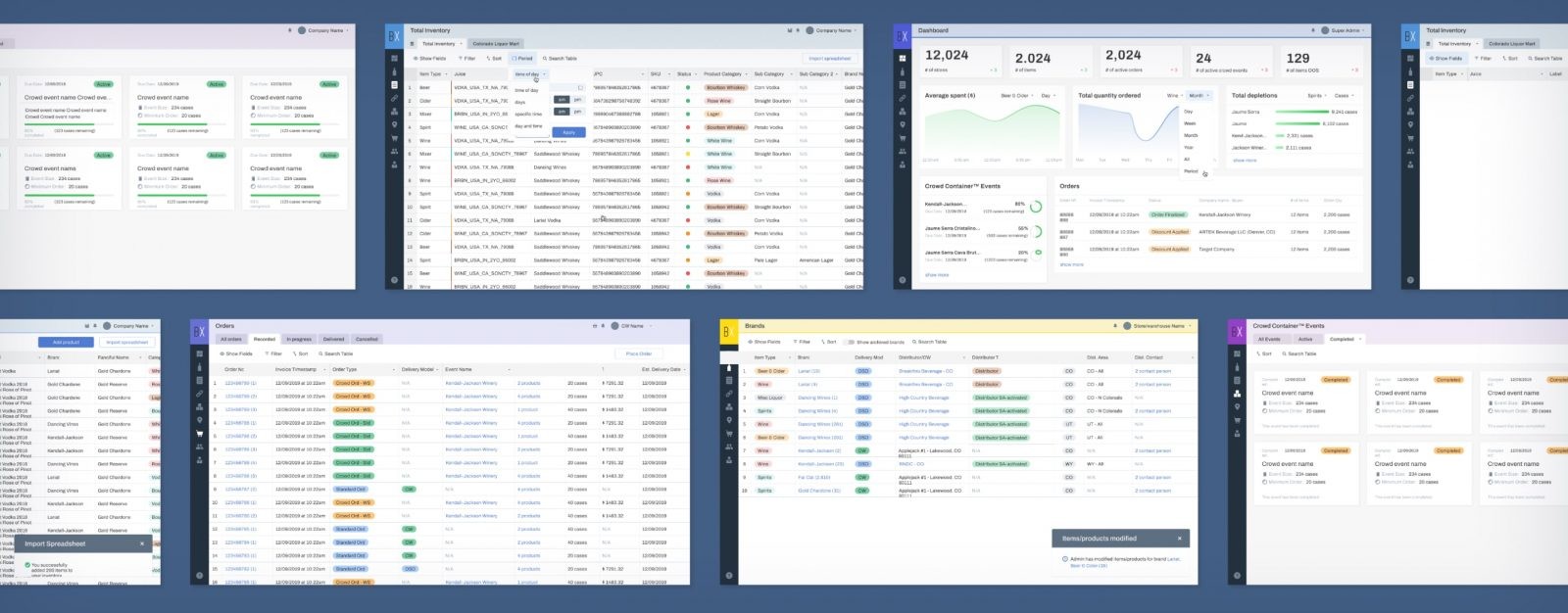Click users group icon in Brands window sidebar
Screen dimensions: 1568x613
729,447
